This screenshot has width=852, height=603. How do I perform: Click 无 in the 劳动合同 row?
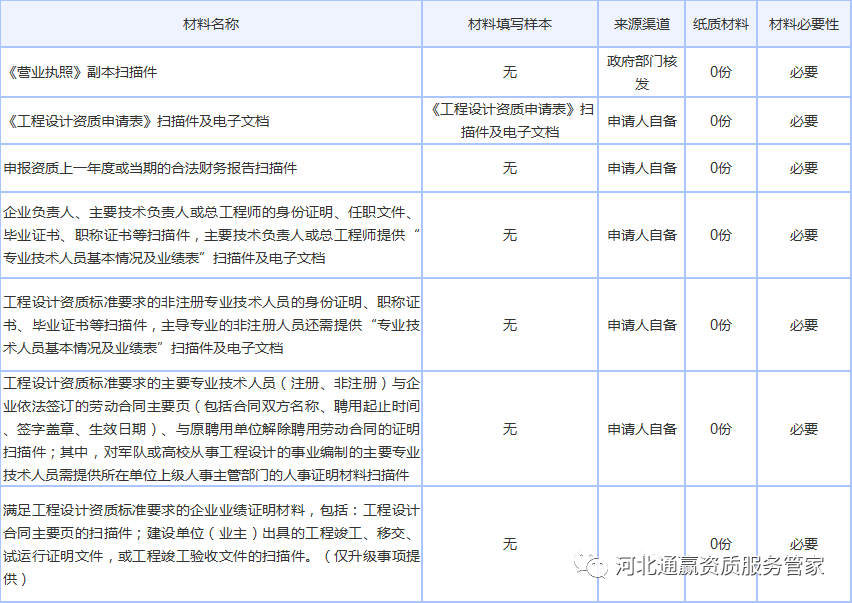point(510,429)
